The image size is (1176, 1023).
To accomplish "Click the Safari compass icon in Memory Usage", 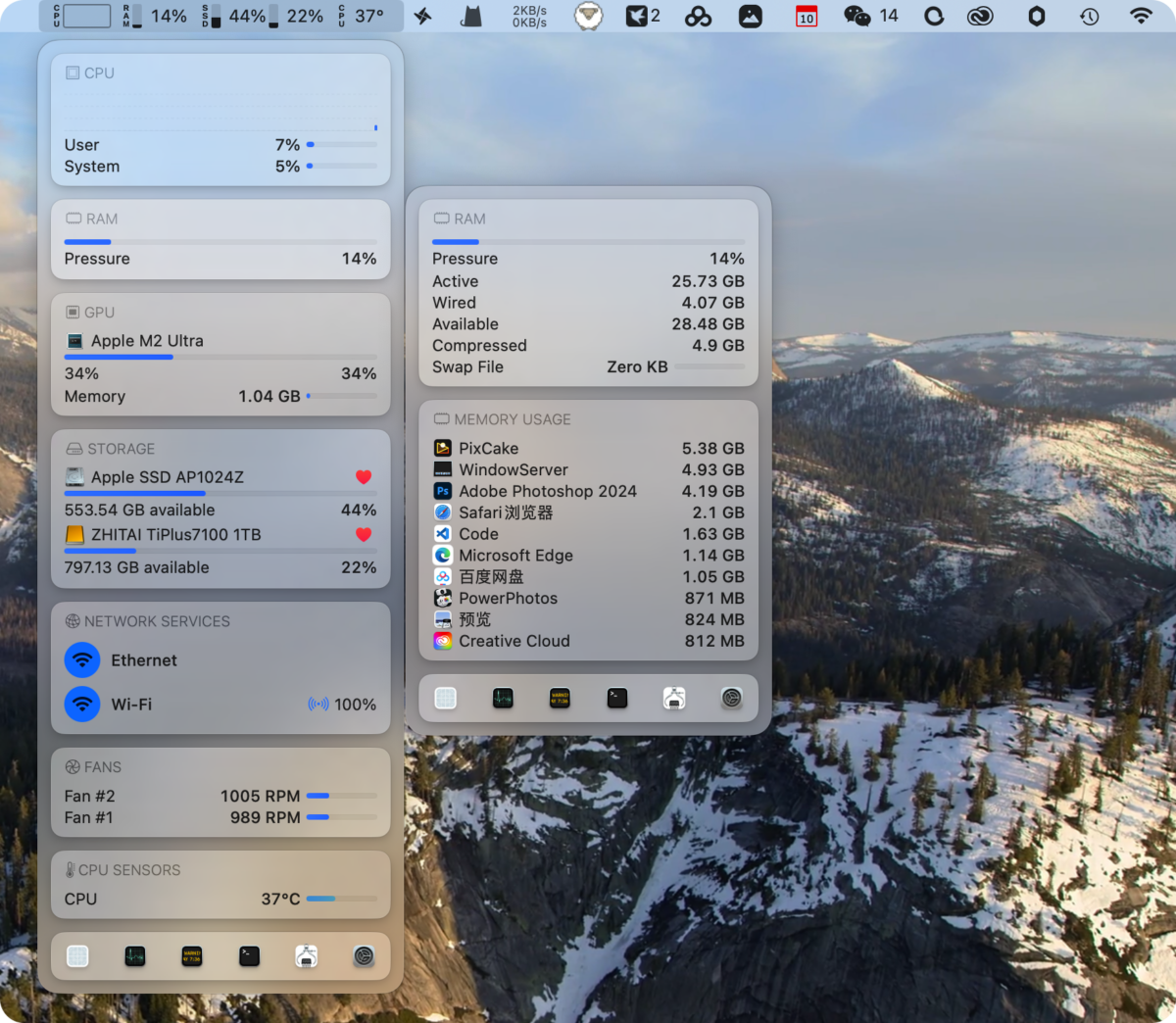I will pyautogui.click(x=443, y=512).
